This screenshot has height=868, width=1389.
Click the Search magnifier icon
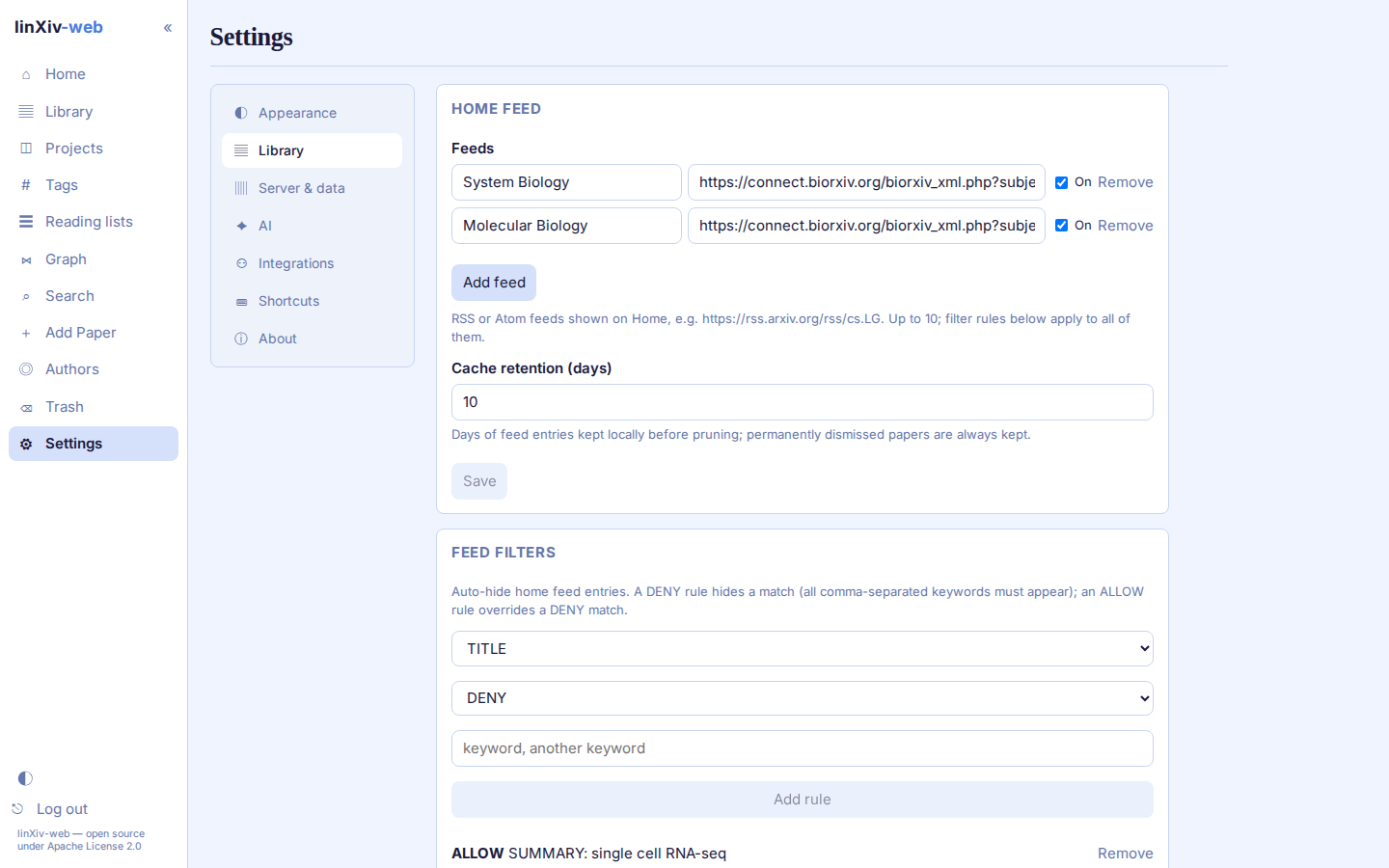[x=26, y=296]
